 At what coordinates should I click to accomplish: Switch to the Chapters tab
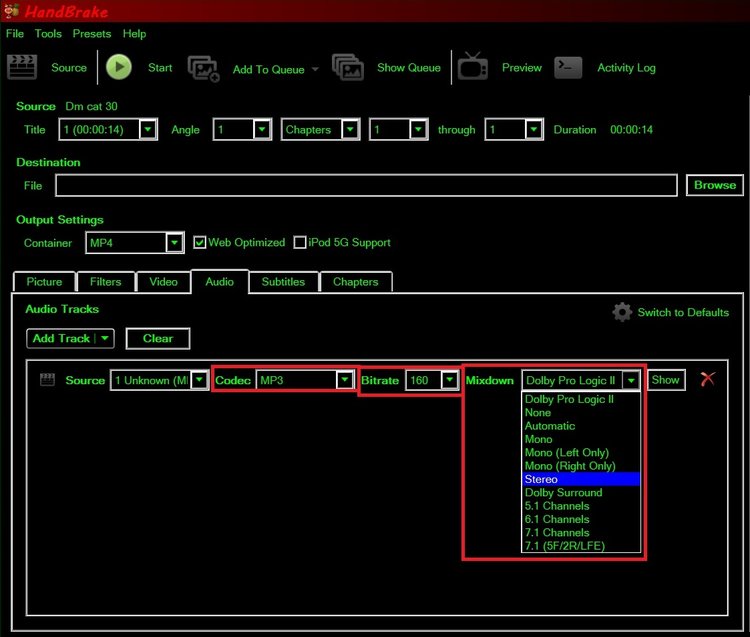(356, 282)
